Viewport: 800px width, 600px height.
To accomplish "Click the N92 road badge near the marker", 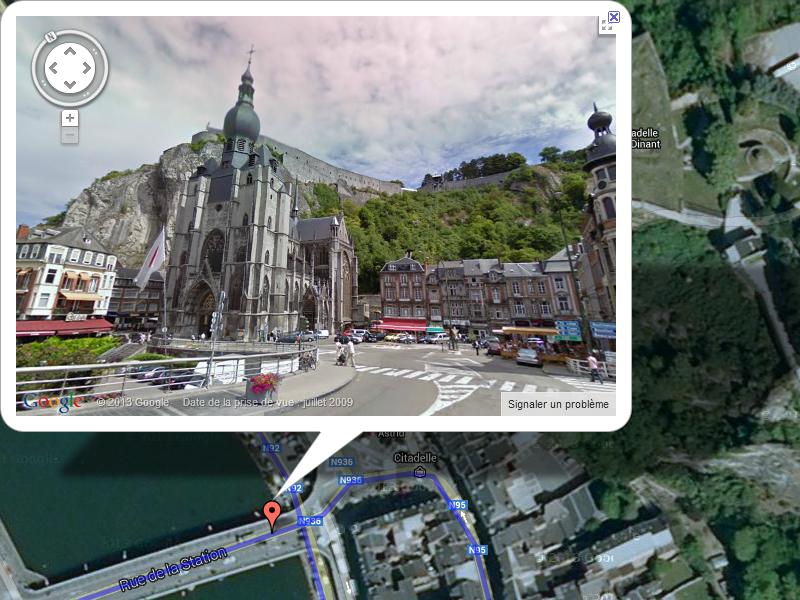I will point(293,488).
